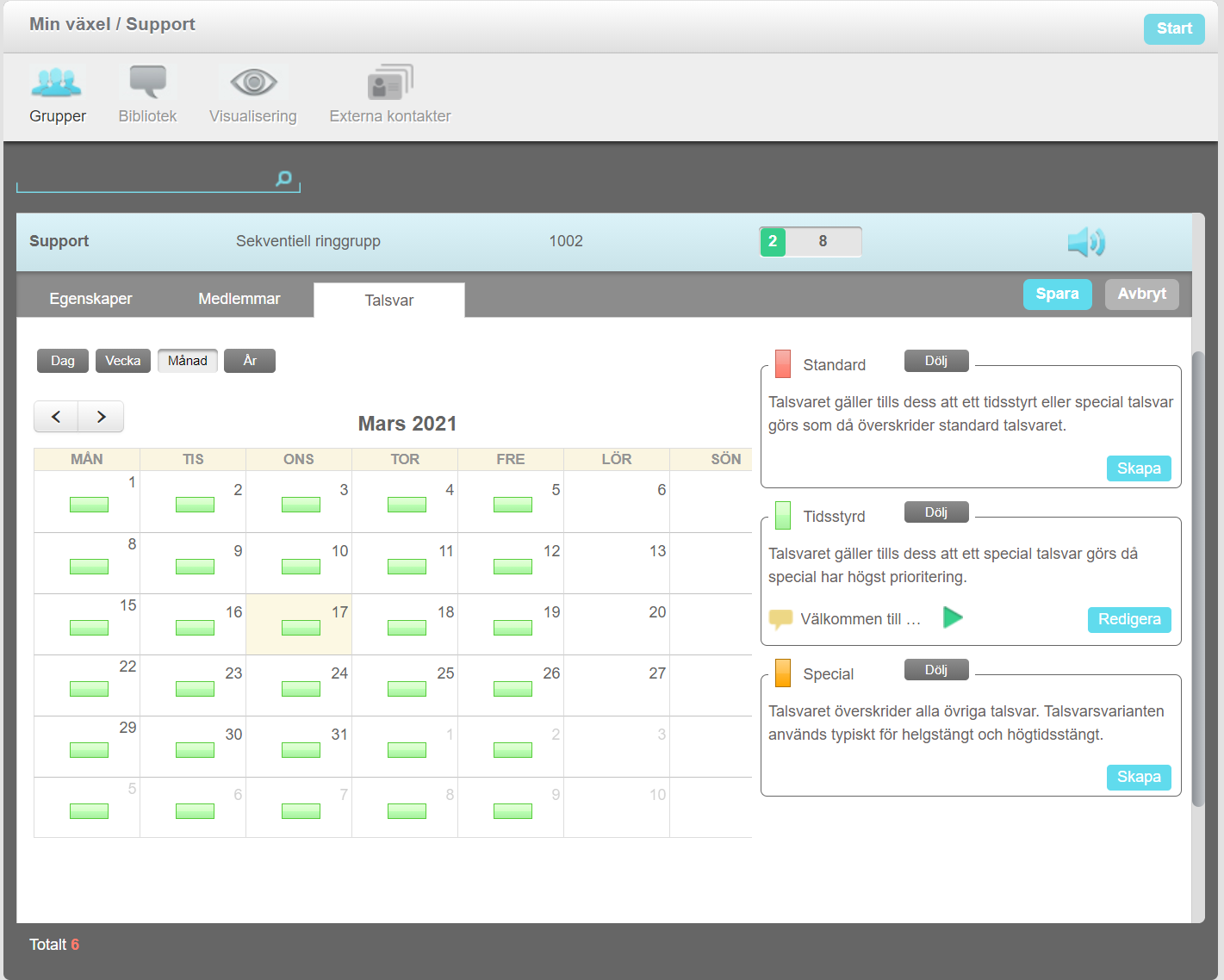Hide the Standard voice response section
This screenshot has height=980, width=1224.
(x=936, y=361)
